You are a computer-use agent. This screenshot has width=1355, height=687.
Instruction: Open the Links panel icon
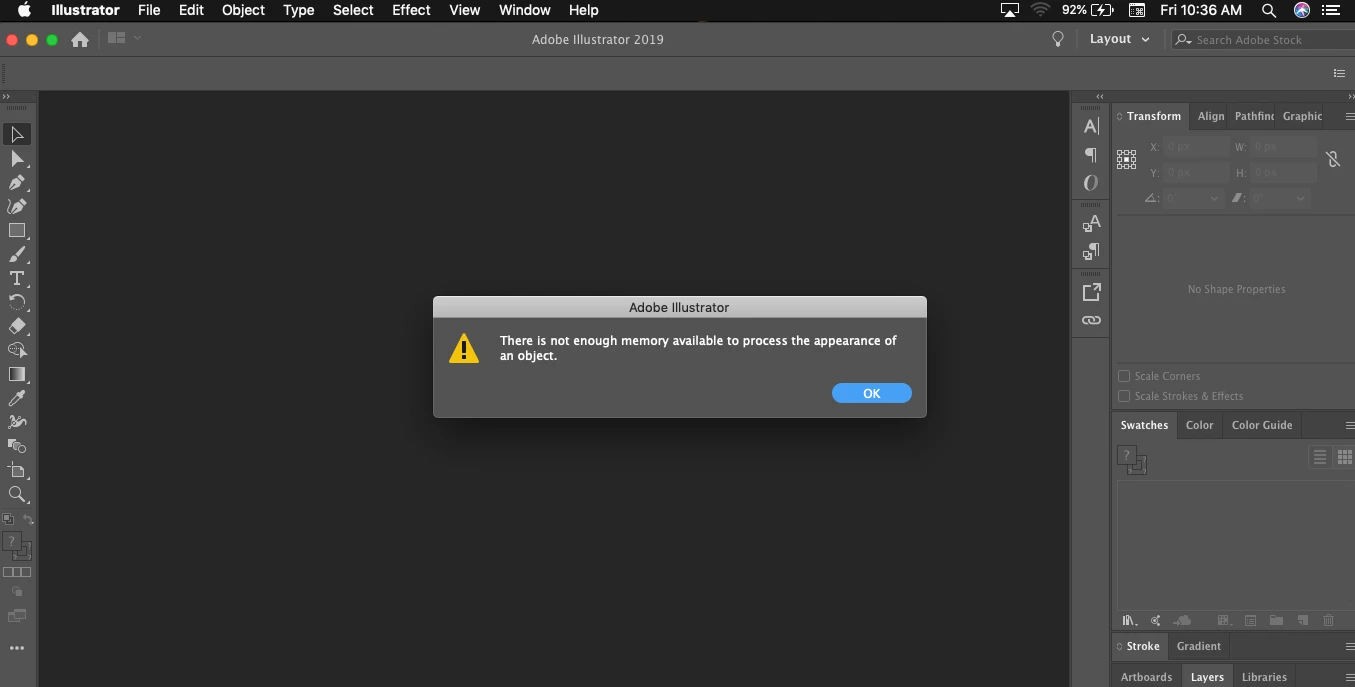[x=1091, y=320]
